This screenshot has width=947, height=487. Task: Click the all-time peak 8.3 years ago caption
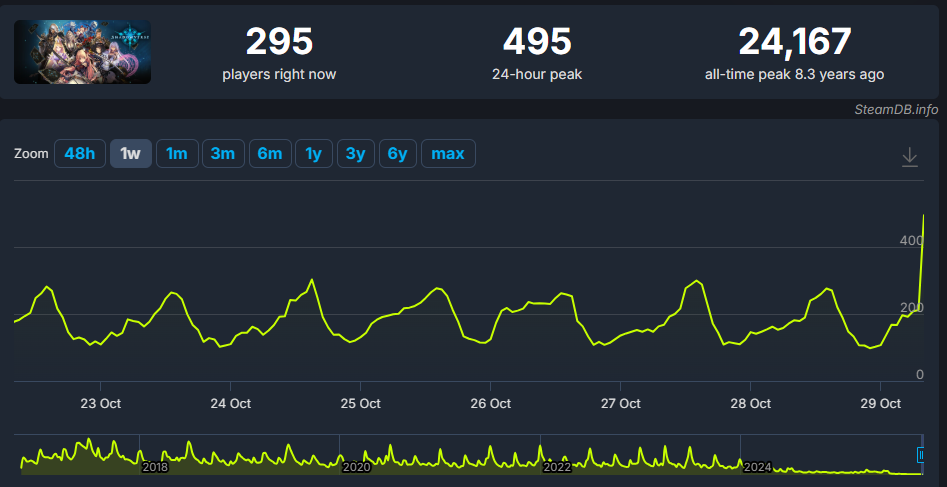[794, 74]
